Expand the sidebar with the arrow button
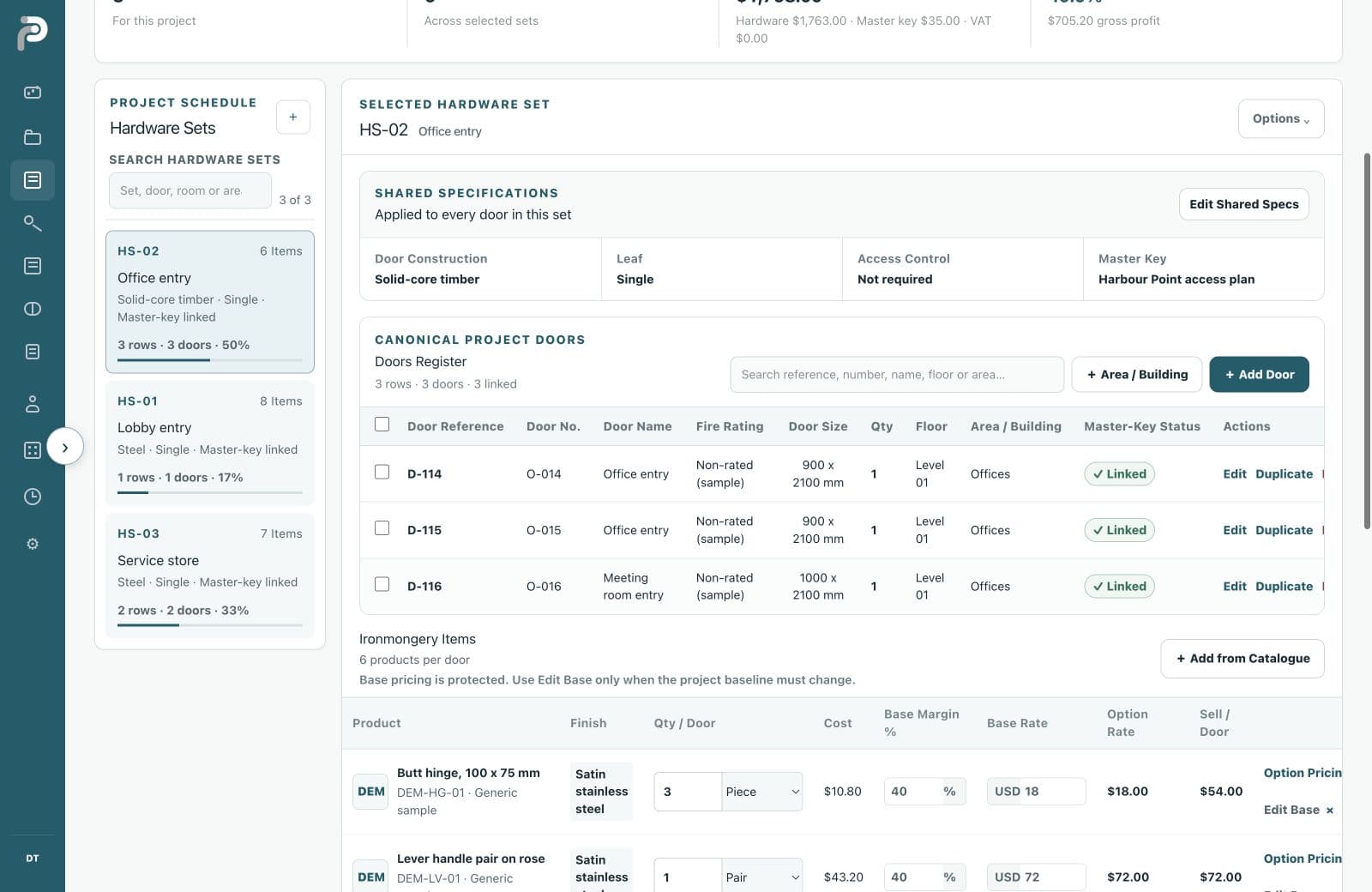1372x892 pixels. click(65, 447)
